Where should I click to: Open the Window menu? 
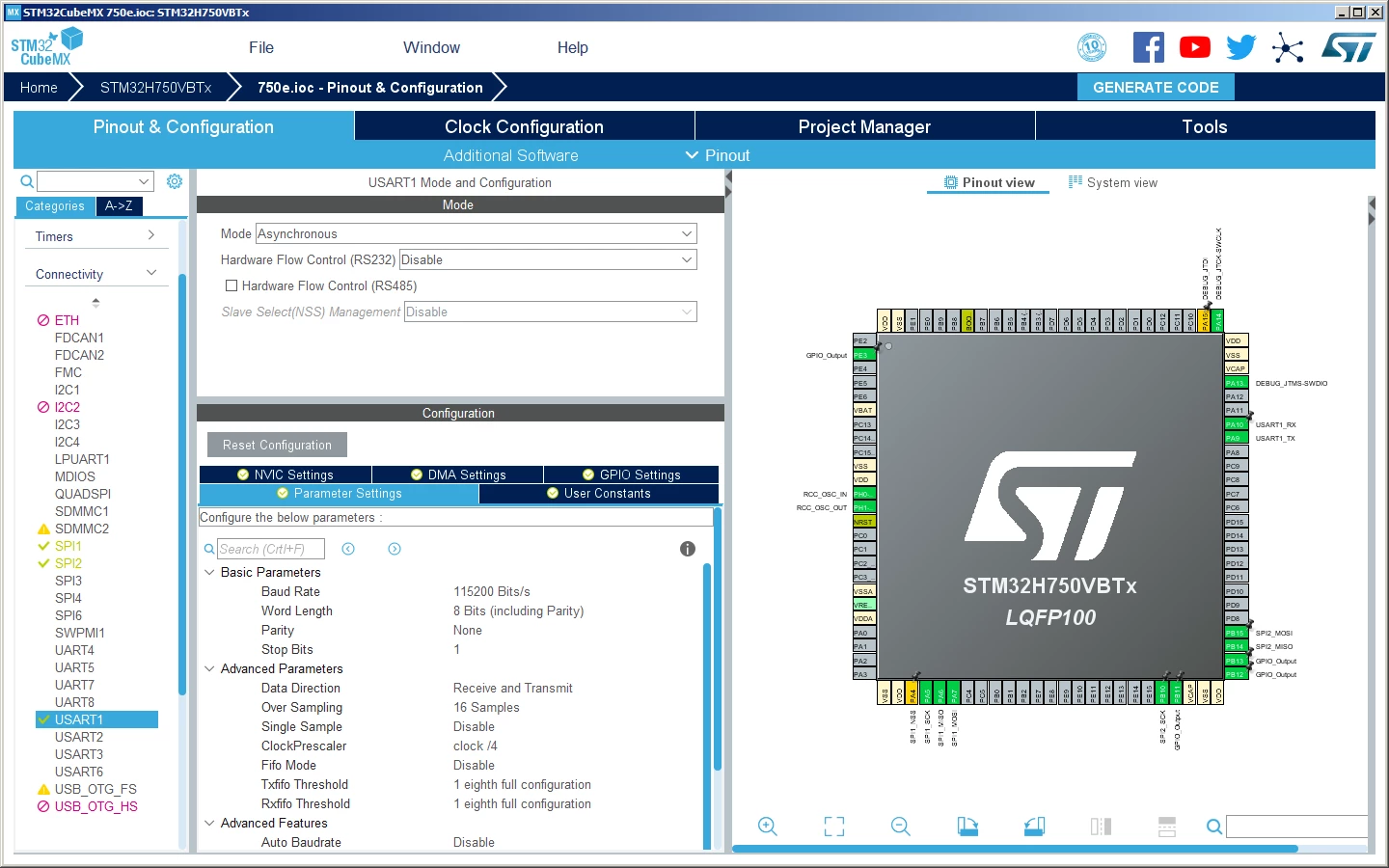(x=431, y=47)
